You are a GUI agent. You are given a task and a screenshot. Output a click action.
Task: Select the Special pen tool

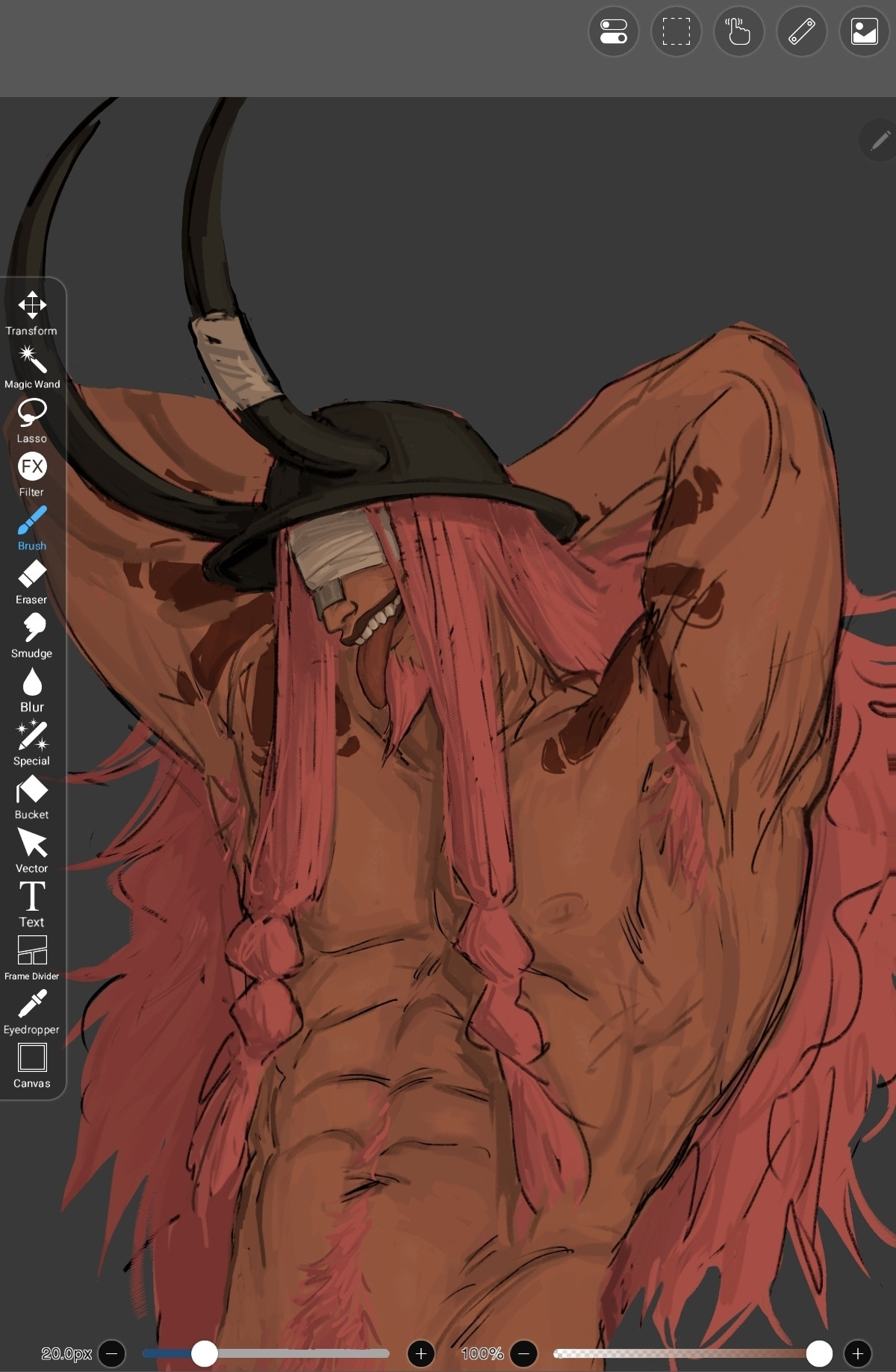click(x=32, y=743)
